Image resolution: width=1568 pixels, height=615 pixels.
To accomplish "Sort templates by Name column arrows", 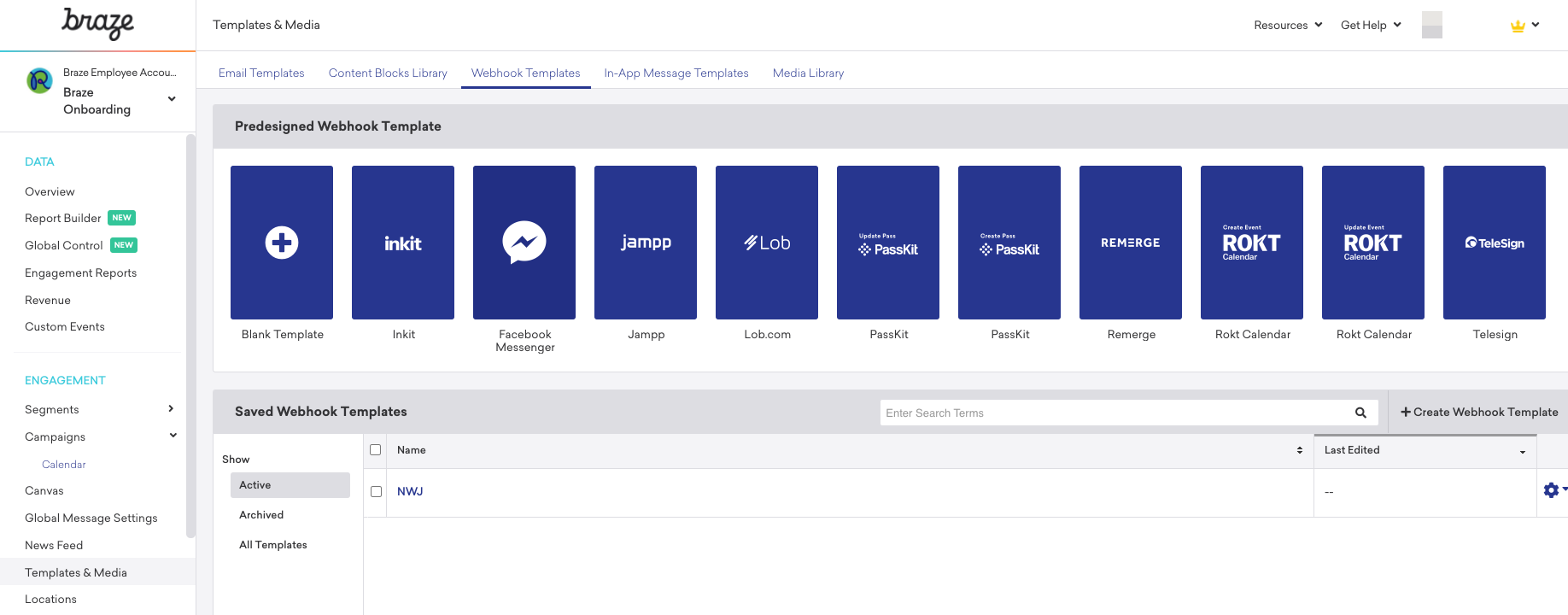I will pyautogui.click(x=1300, y=450).
